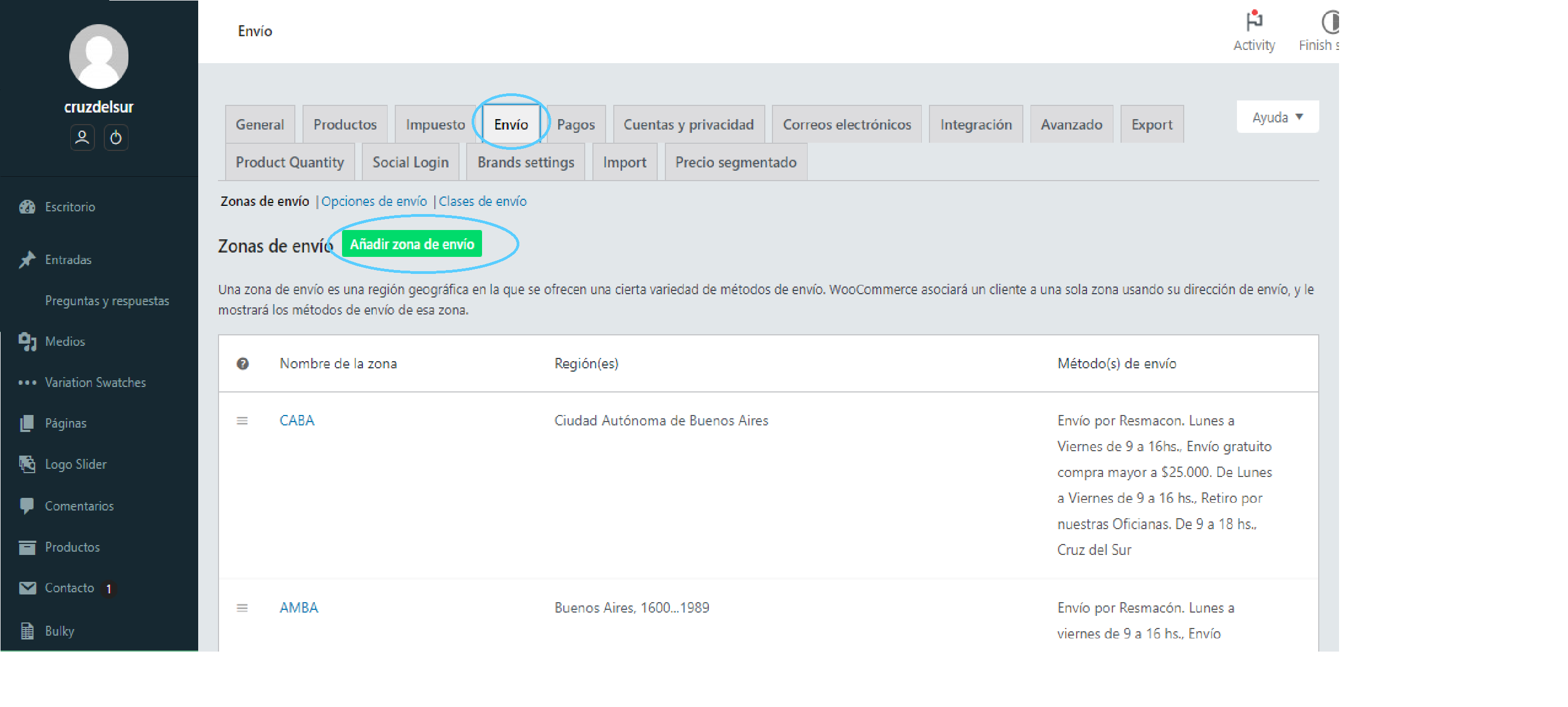Switch to the Pagos tab

(575, 125)
